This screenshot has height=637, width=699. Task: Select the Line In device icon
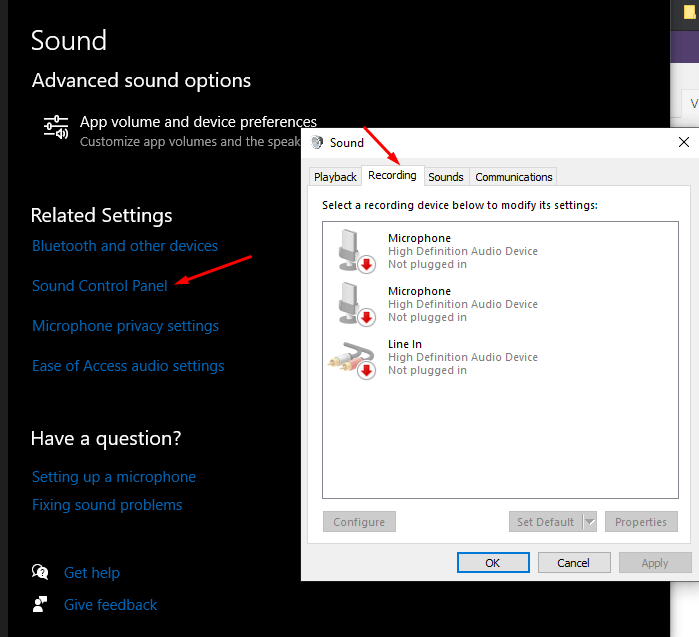(352, 357)
